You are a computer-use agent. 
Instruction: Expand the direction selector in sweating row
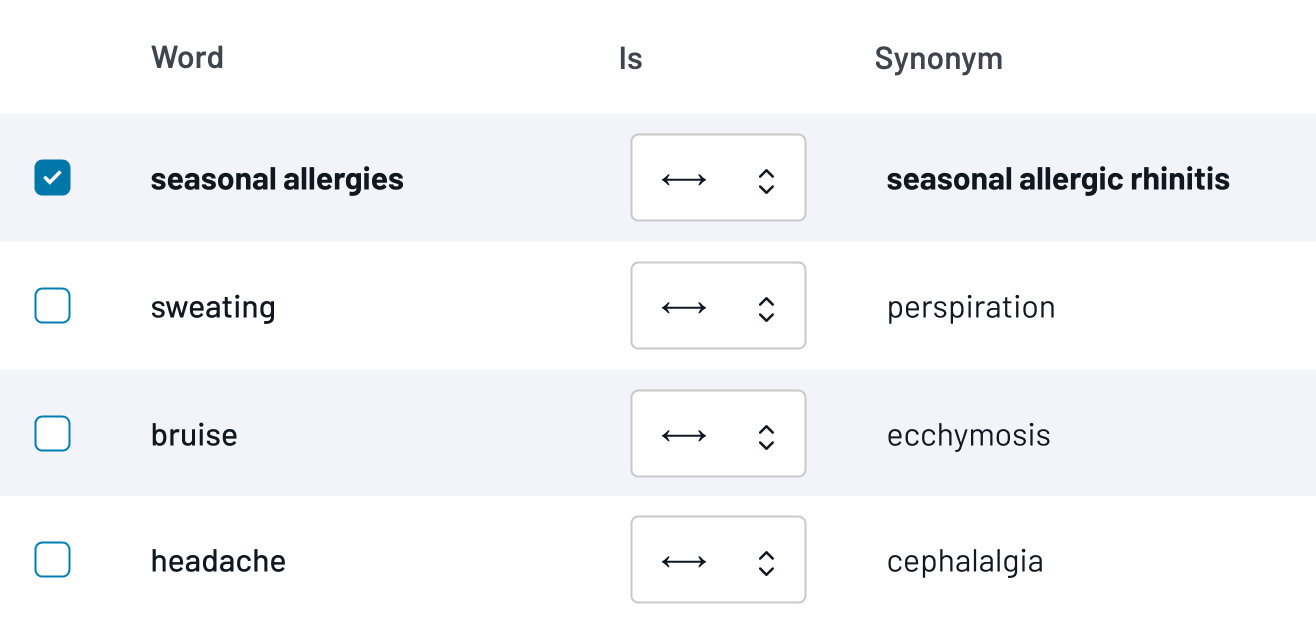coord(718,306)
